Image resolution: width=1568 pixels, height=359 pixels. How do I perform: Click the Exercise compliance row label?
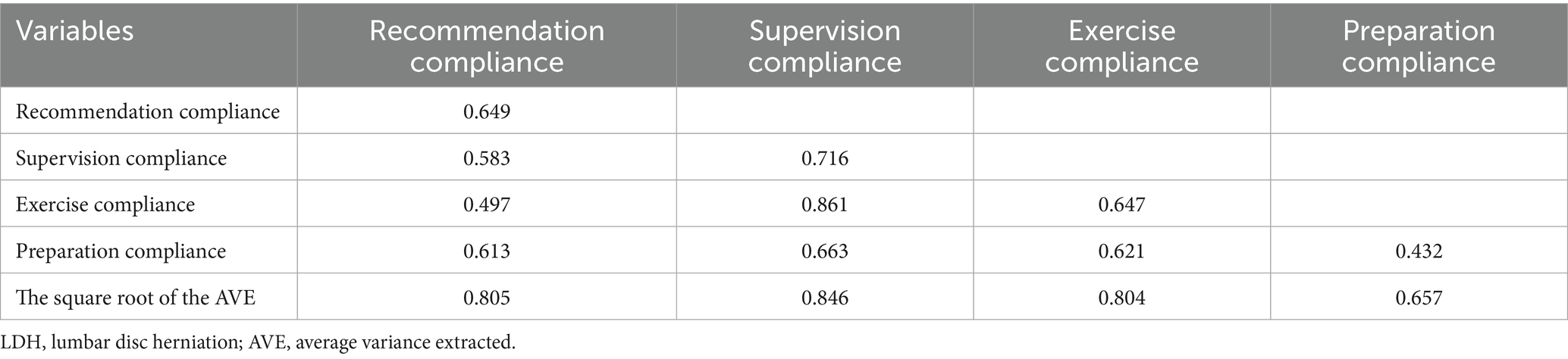105,204
